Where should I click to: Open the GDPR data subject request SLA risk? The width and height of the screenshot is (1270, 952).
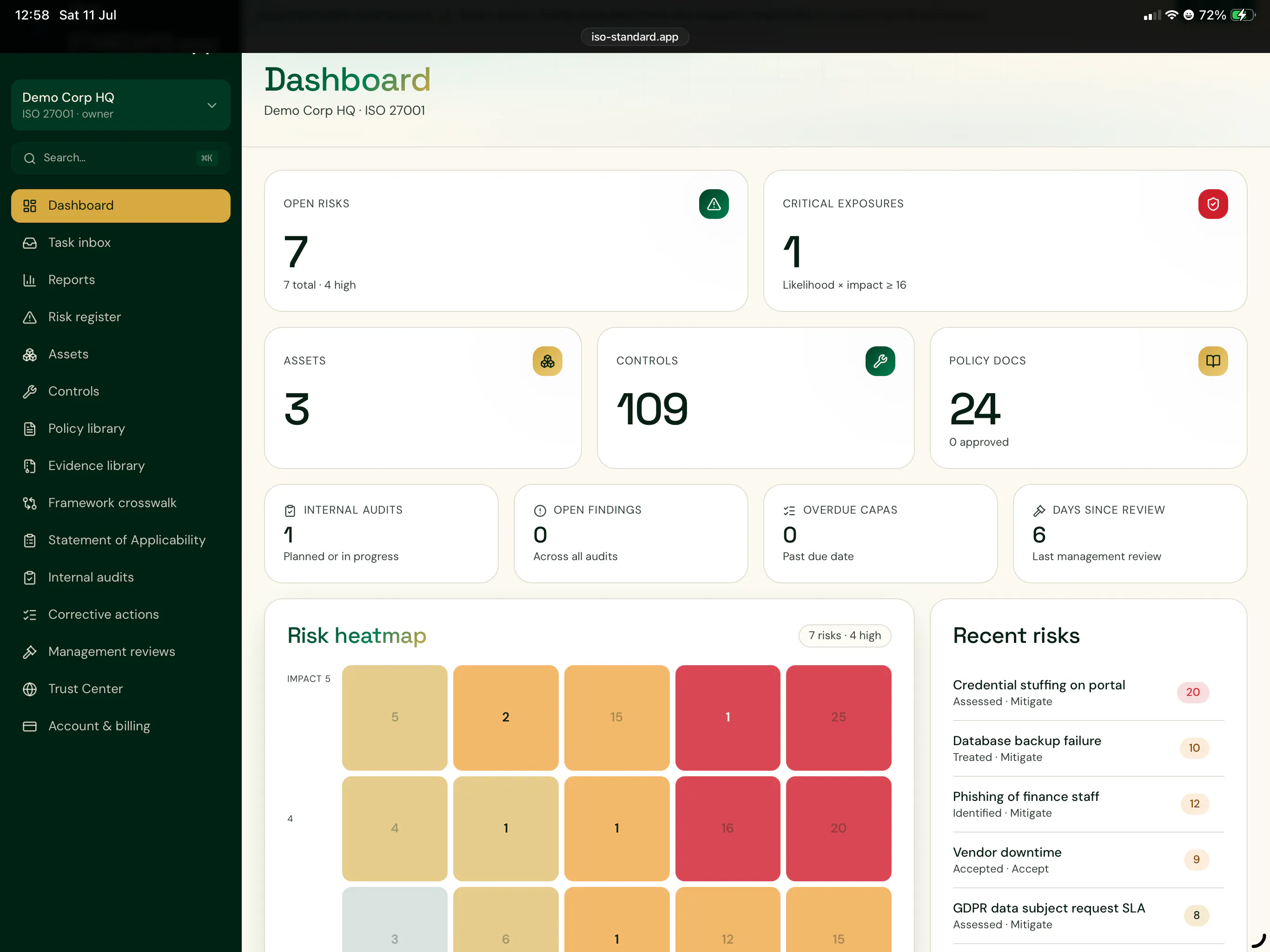pyautogui.click(x=1088, y=915)
